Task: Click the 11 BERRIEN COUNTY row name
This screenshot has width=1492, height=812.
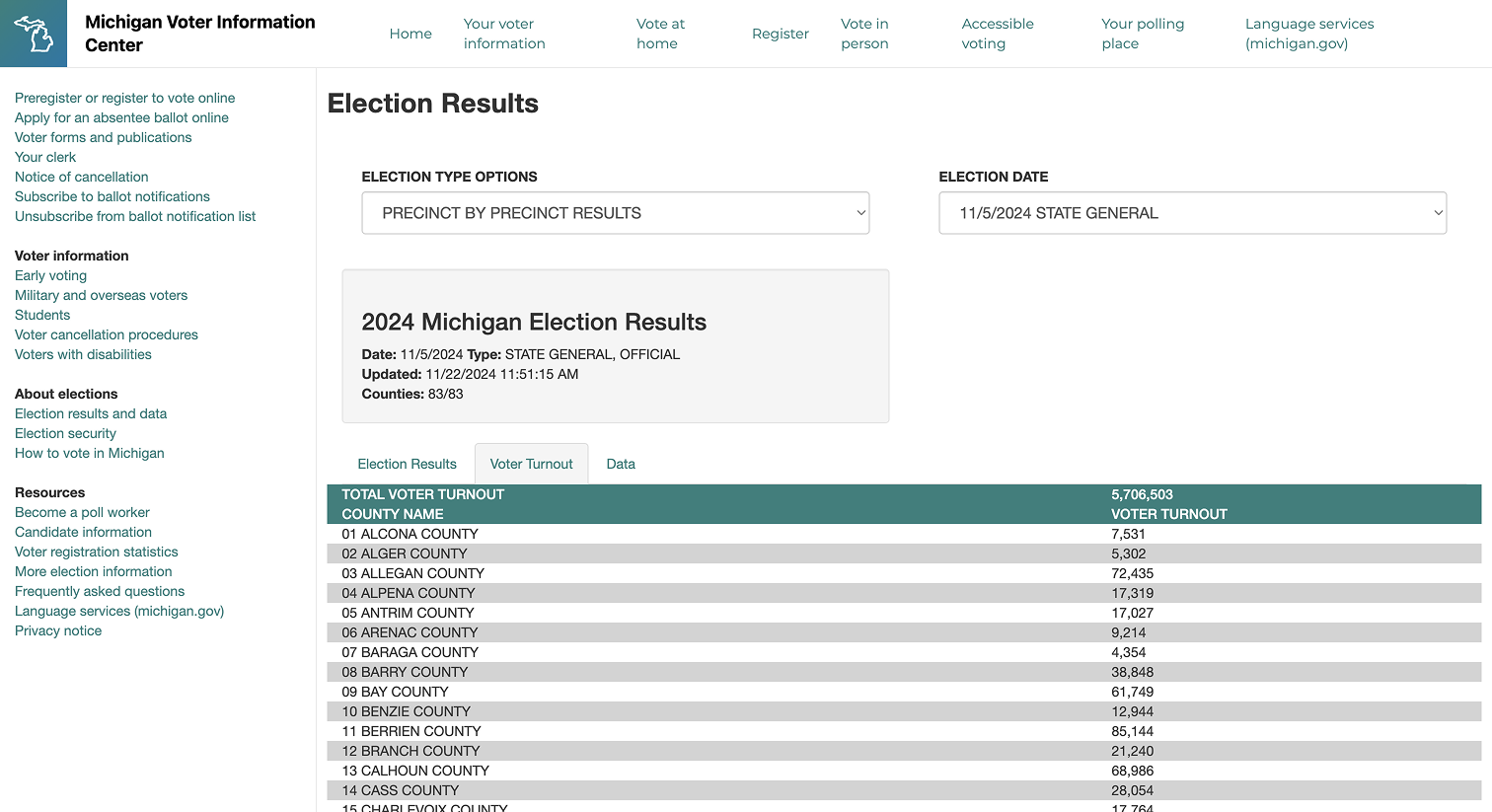Action: (x=411, y=731)
